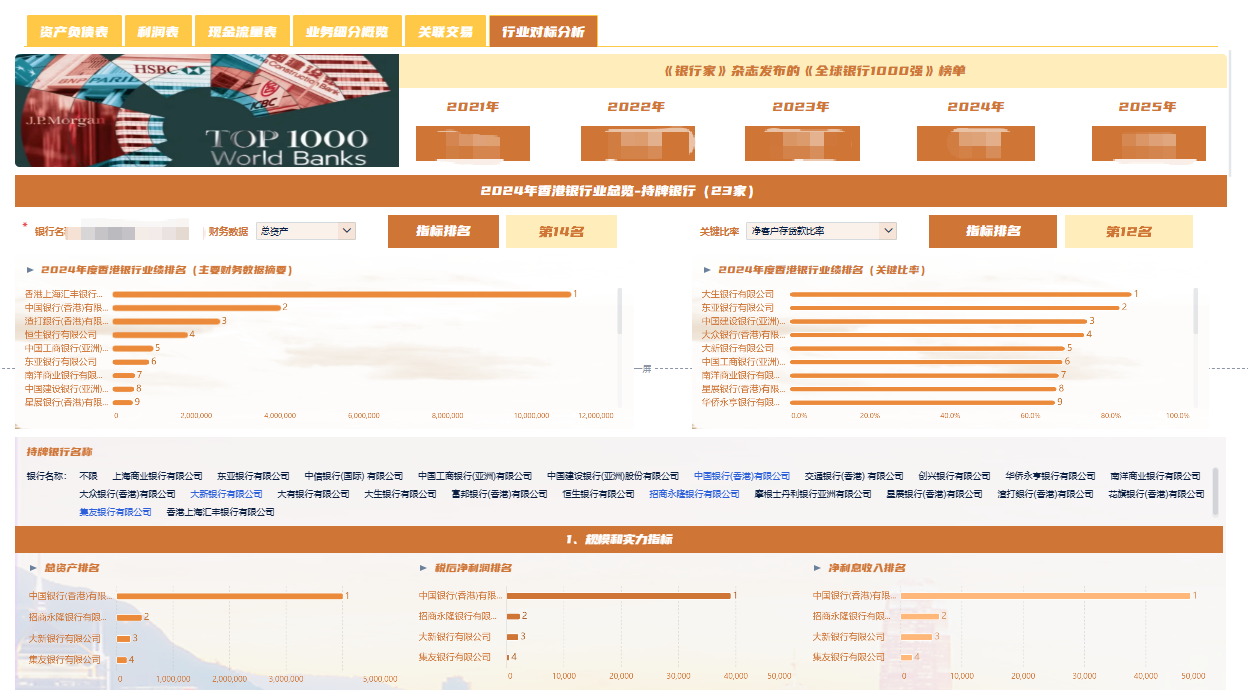
Task: Select 恒生银行有限公司 in the 持牌银行名称 filter
Action: click(598, 494)
